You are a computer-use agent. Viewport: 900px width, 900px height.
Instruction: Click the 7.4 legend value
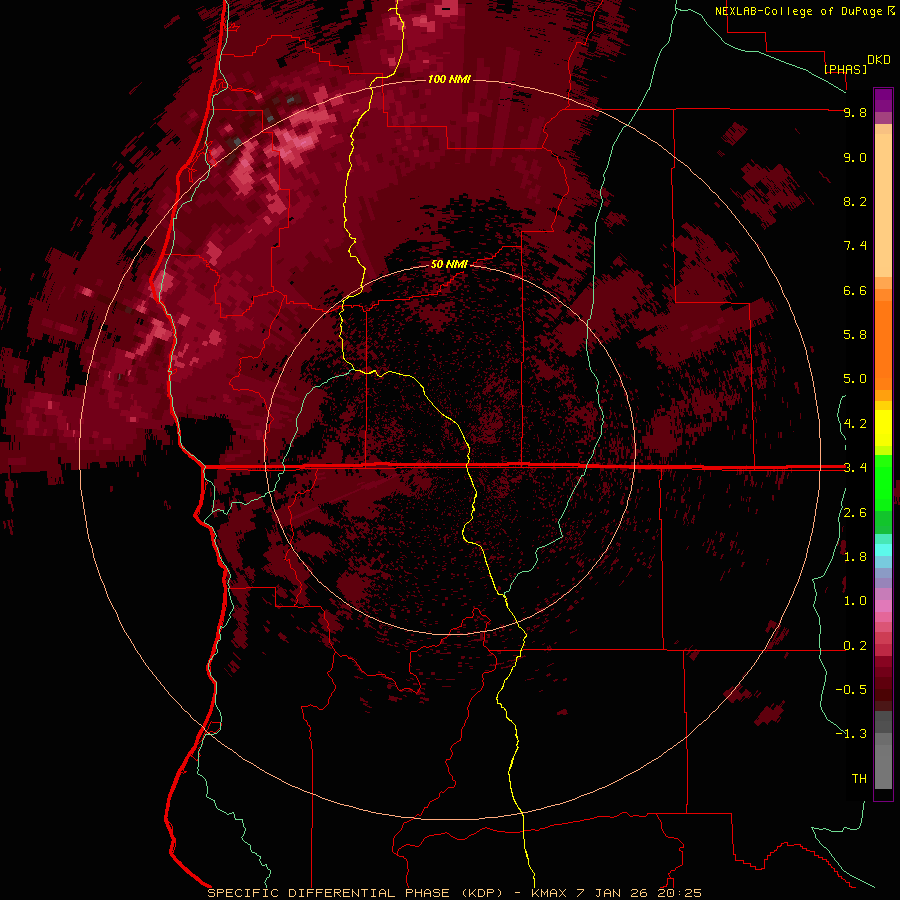tap(855, 246)
